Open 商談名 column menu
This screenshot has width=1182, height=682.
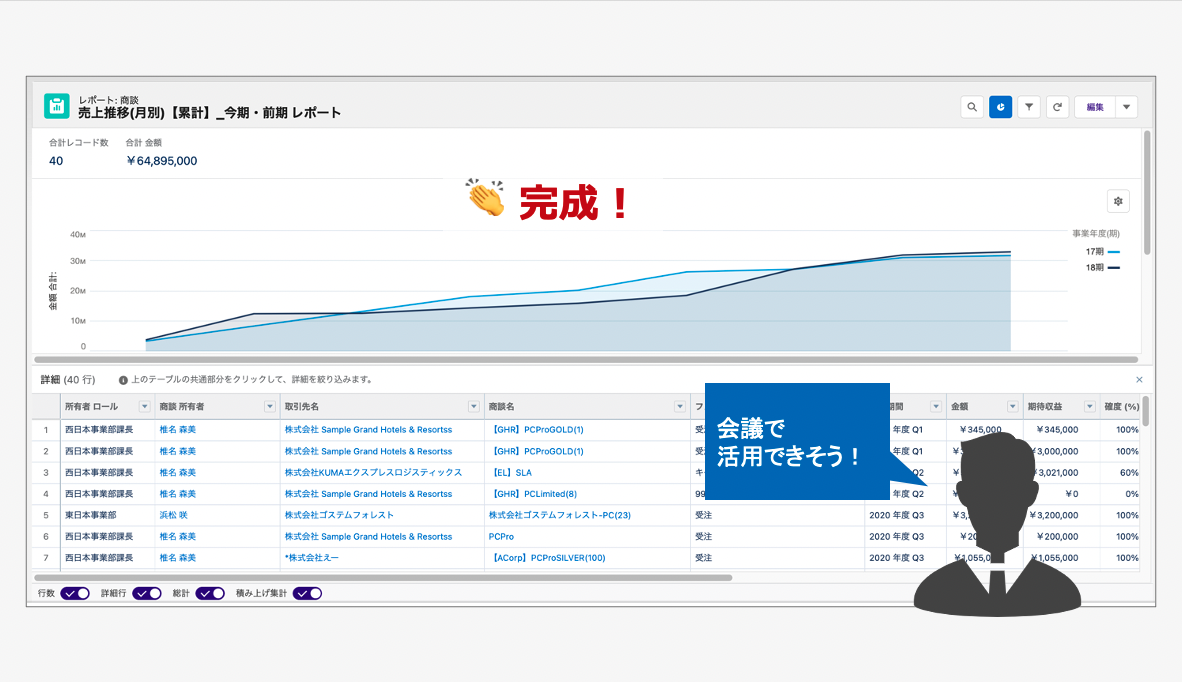680,407
